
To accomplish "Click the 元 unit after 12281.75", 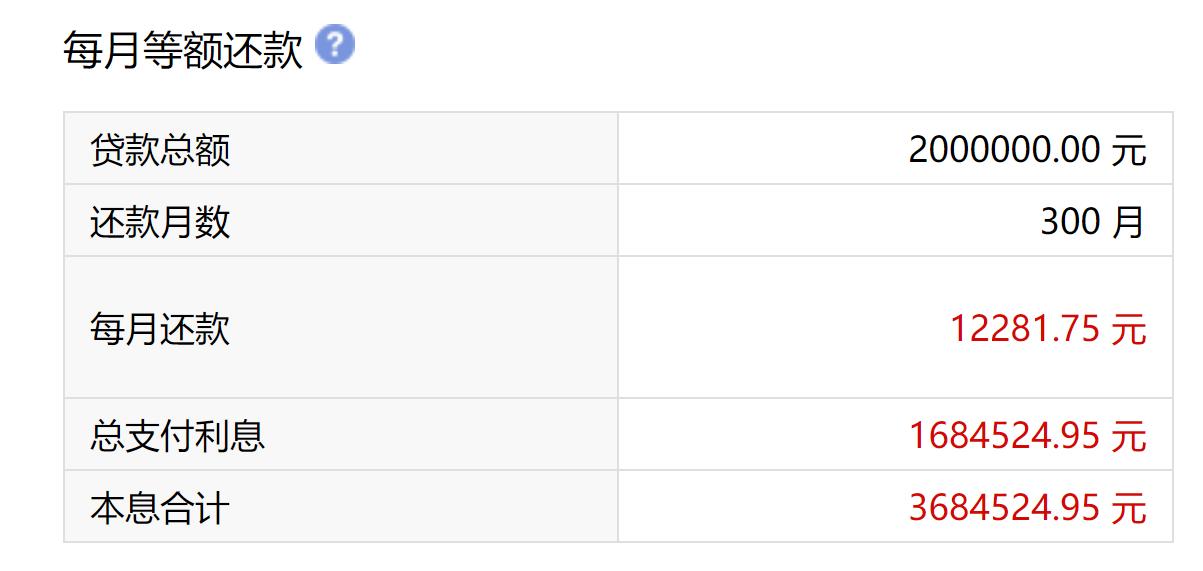I will point(1129,328).
